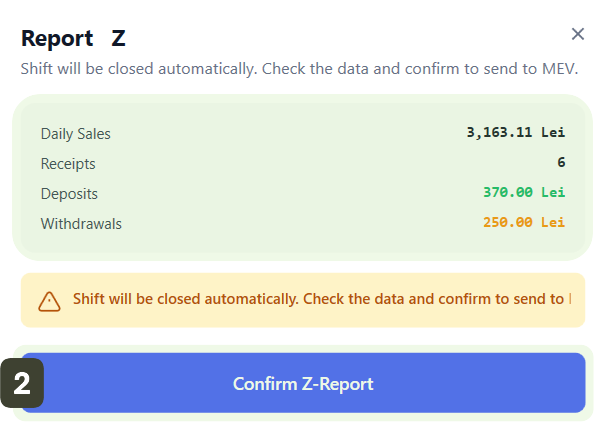Select the Withdrawals row label
The width and height of the screenshot is (605, 437).
tap(81, 224)
